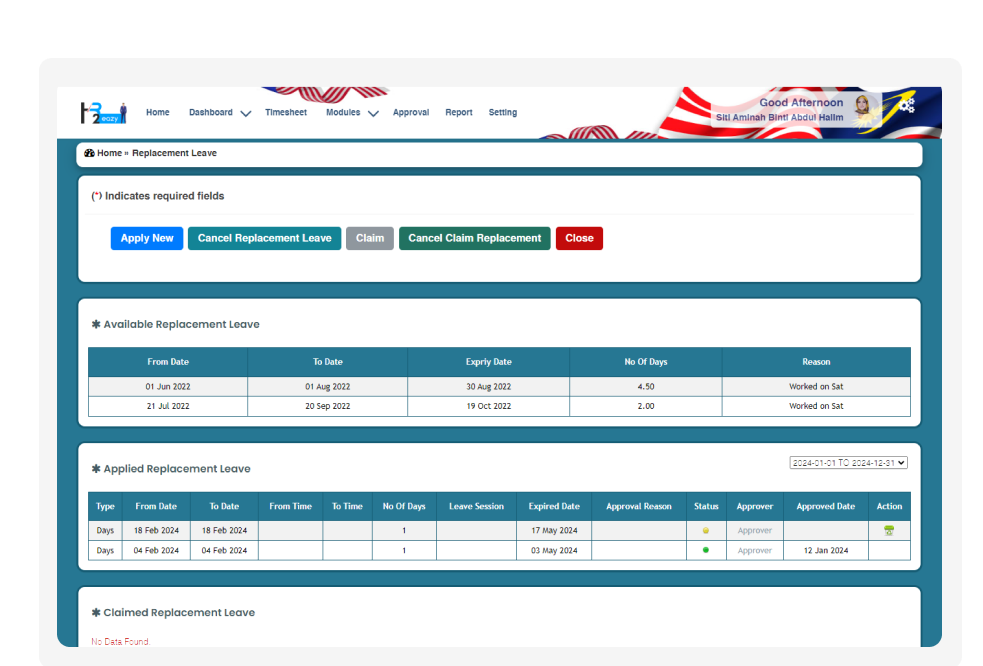Click the icon beside Claimed Replacement Leave heading
Image resolution: width=983 pixels, height=666 pixels.
pyautogui.click(x=95, y=612)
